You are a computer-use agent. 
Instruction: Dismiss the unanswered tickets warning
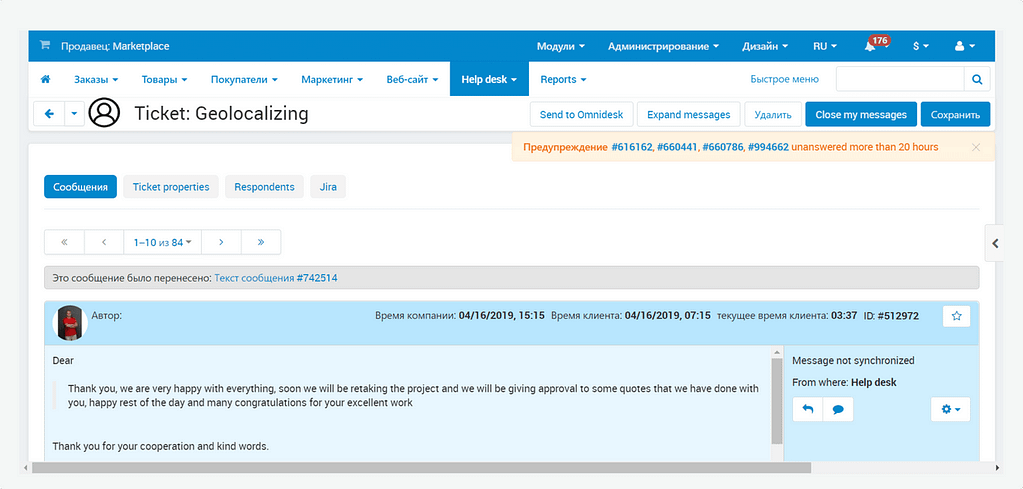point(976,147)
